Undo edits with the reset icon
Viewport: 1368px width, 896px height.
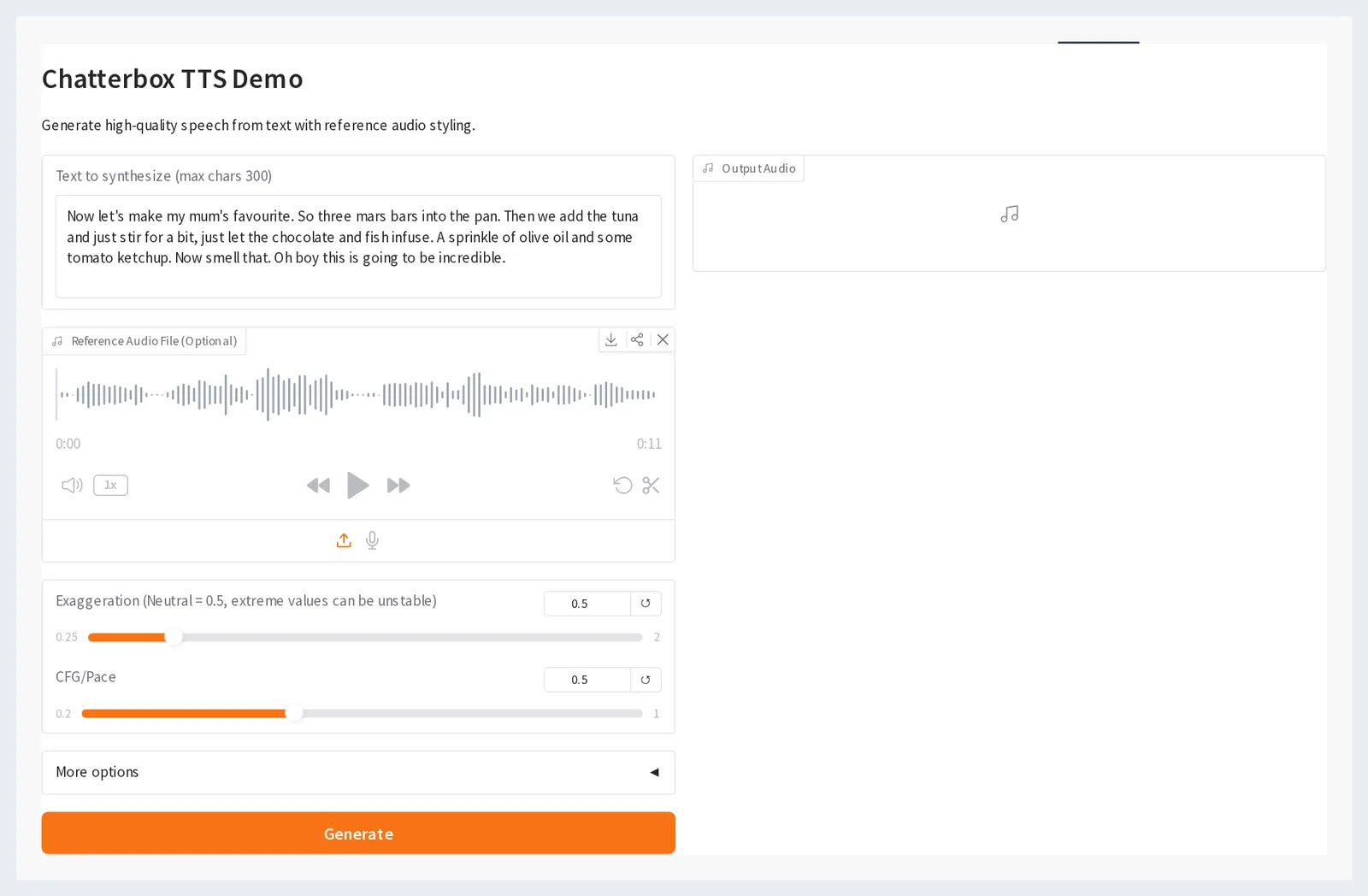click(x=622, y=486)
